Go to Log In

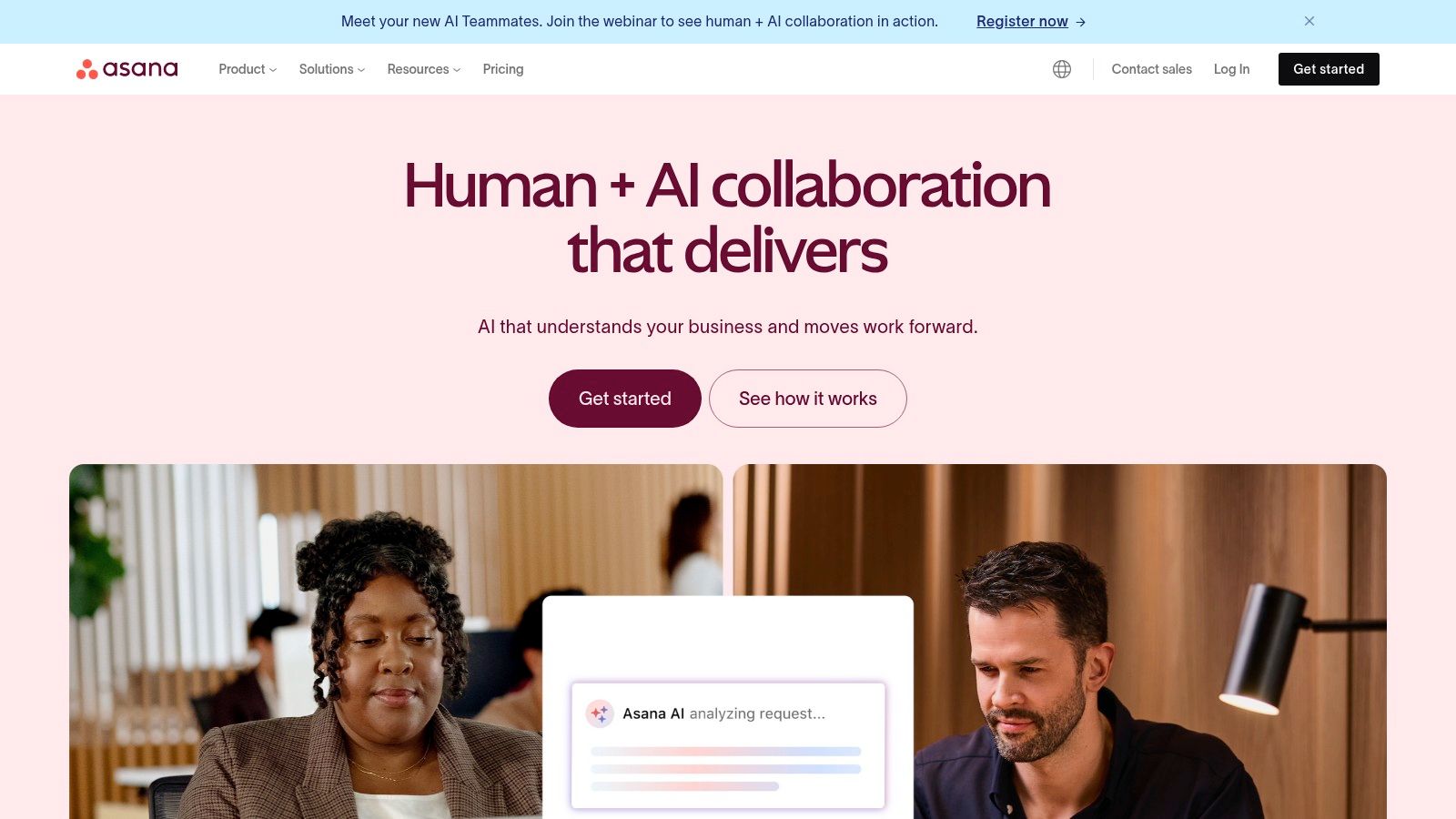(x=1231, y=69)
